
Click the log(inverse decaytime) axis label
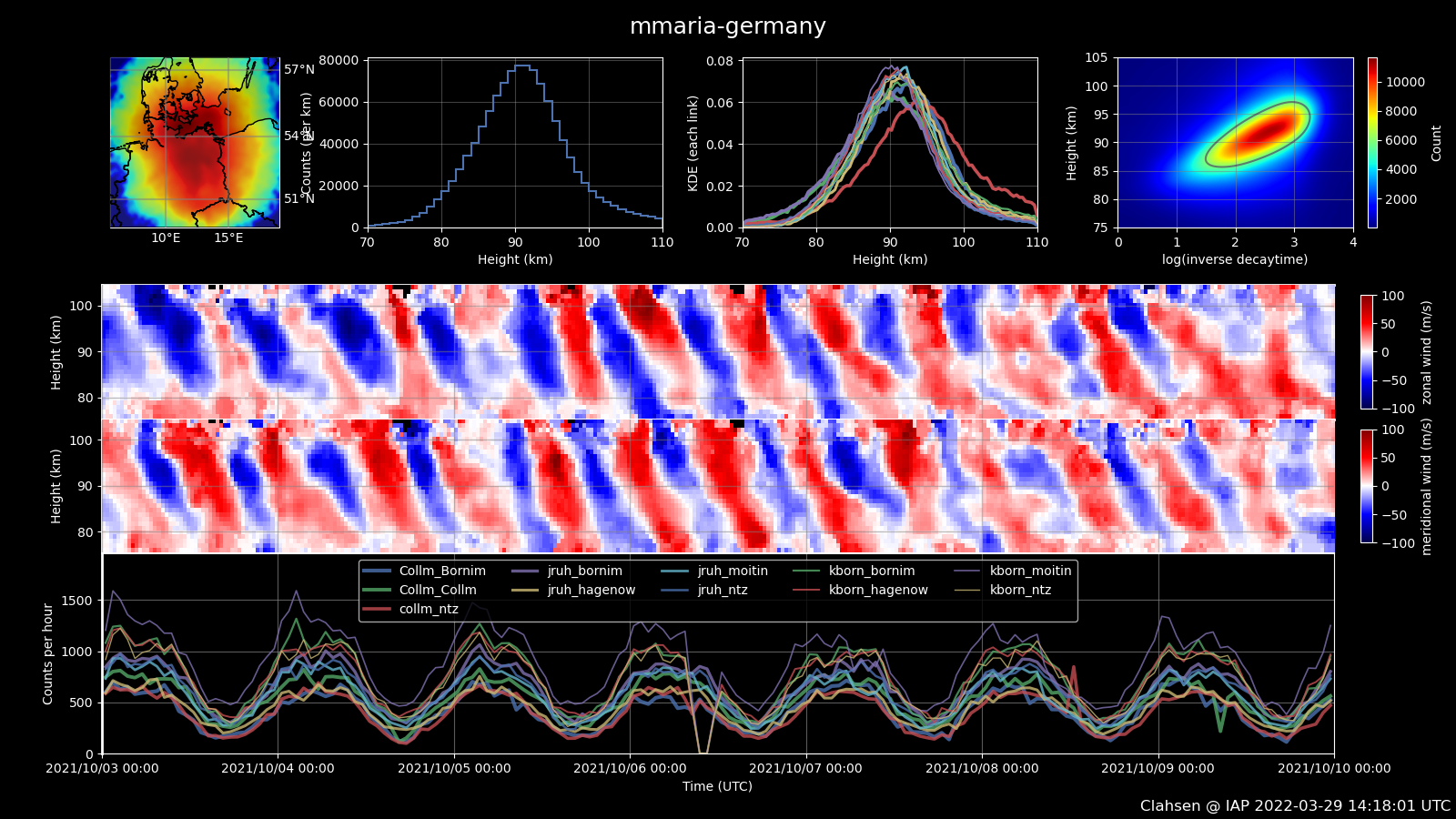coord(1235,259)
